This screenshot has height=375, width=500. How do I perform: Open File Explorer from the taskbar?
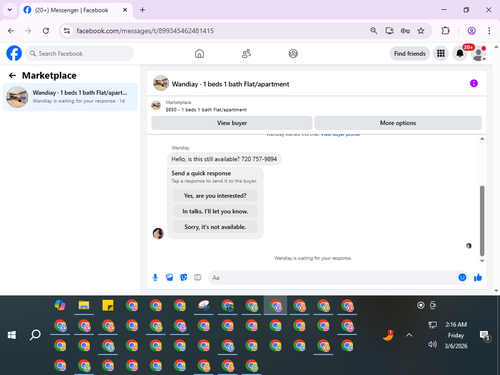pyautogui.click(x=84, y=305)
